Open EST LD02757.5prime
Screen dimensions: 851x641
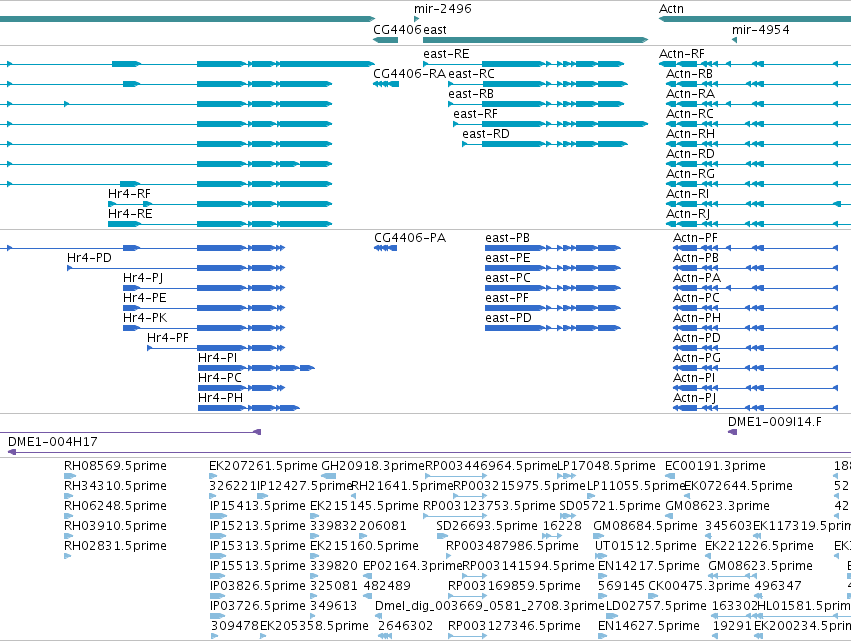(x=656, y=606)
